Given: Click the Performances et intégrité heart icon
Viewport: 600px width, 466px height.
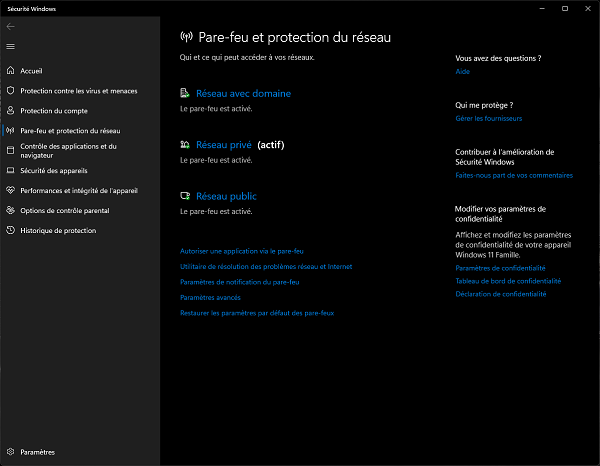Looking at the screenshot, I should pos(10,190).
